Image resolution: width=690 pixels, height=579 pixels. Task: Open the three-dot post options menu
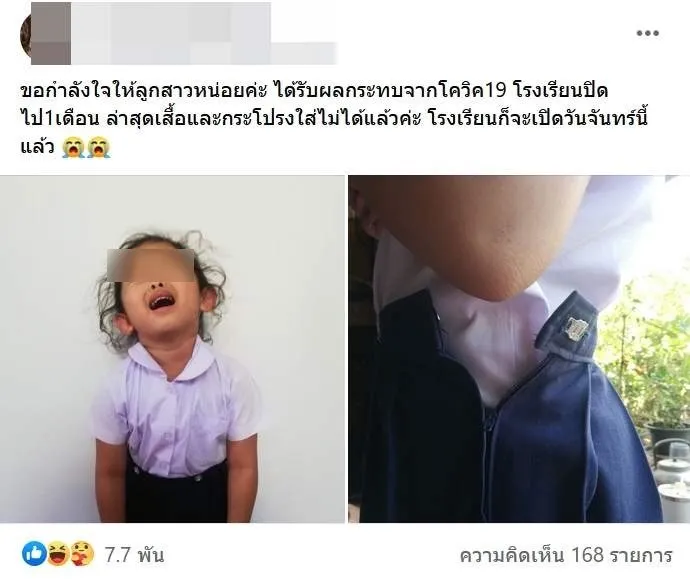pos(647,33)
